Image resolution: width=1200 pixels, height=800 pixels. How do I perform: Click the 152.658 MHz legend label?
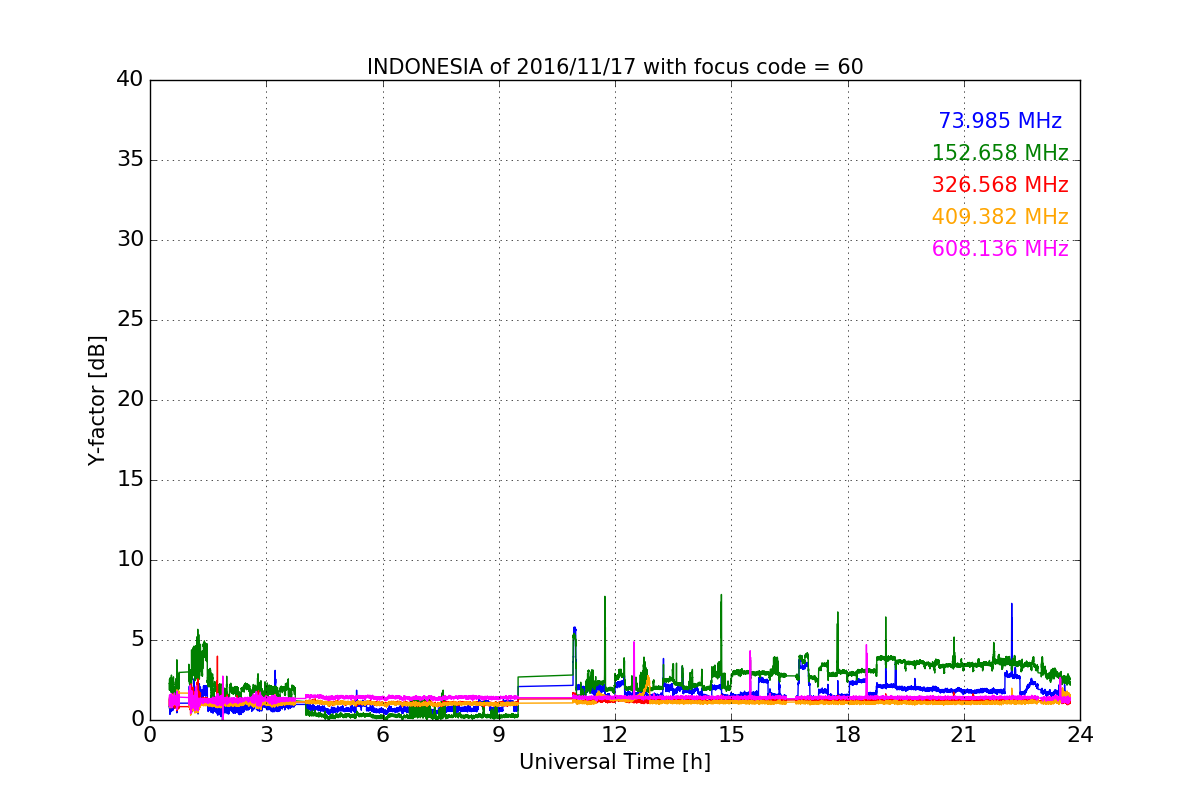(x=1000, y=153)
